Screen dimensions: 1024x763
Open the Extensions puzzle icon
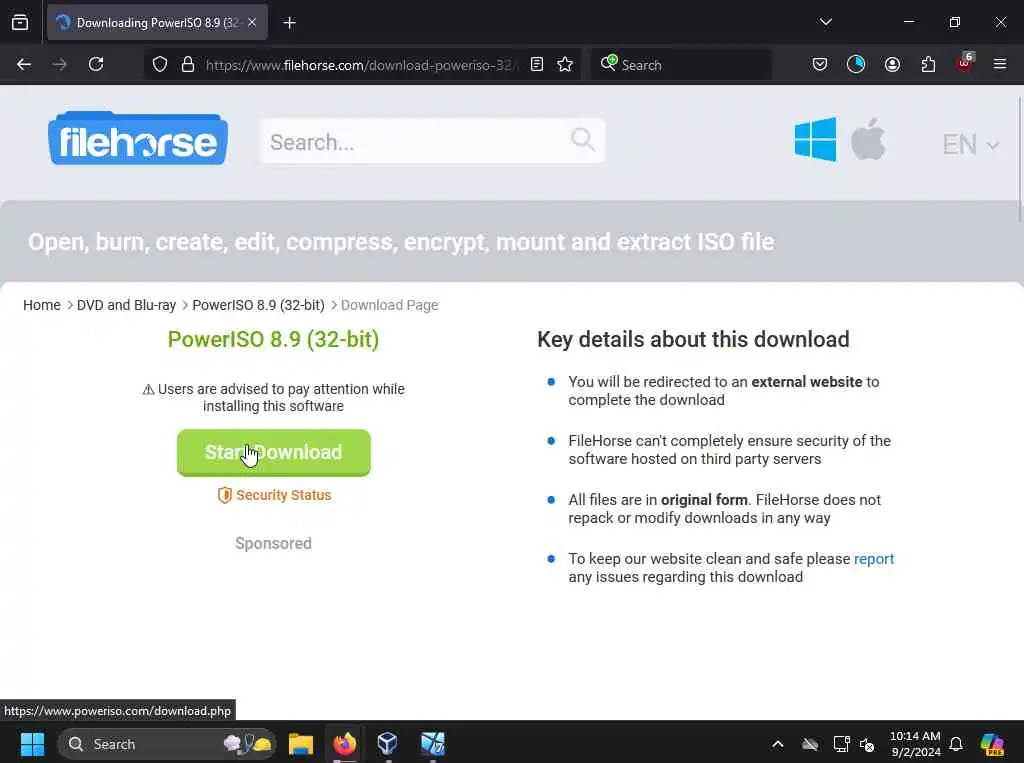click(x=928, y=65)
